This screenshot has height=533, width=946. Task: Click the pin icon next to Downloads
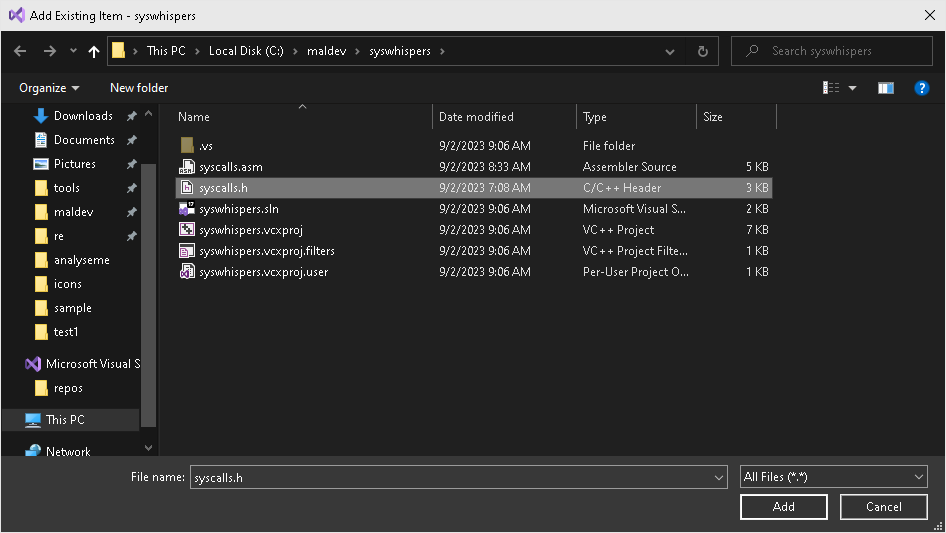pos(132,116)
